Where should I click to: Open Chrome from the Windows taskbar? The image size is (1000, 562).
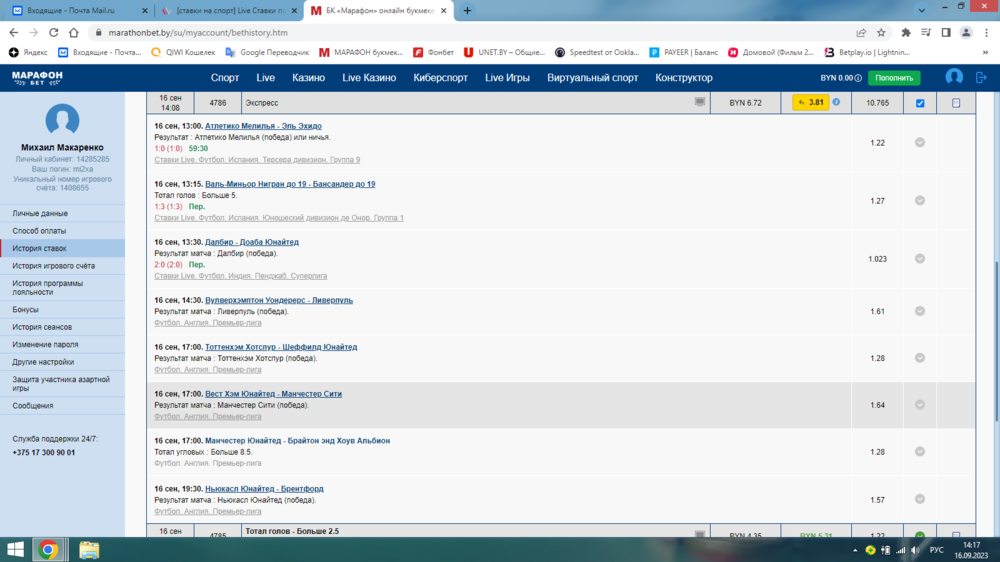click(x=48, y=549)
